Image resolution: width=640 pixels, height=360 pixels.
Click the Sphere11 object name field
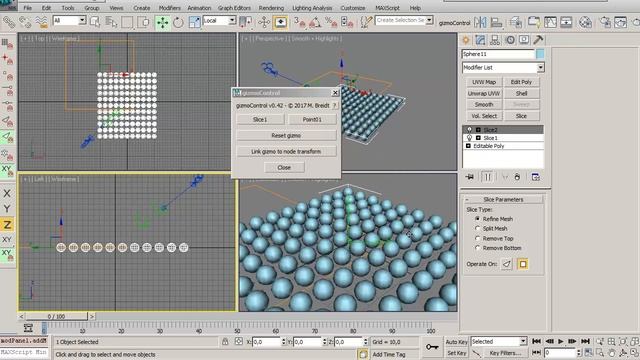(x=498, y=54)
